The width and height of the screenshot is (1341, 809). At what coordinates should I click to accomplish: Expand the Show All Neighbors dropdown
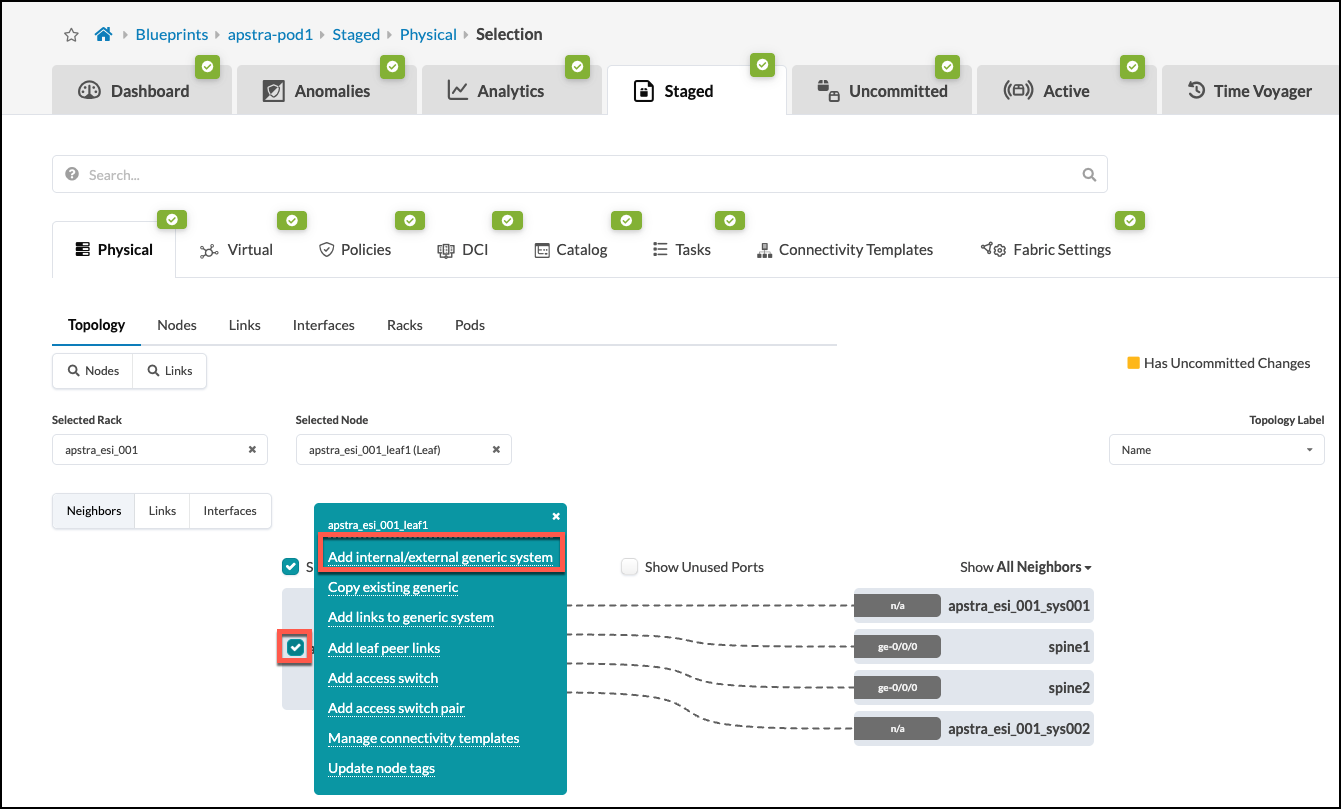point(1026,567)
